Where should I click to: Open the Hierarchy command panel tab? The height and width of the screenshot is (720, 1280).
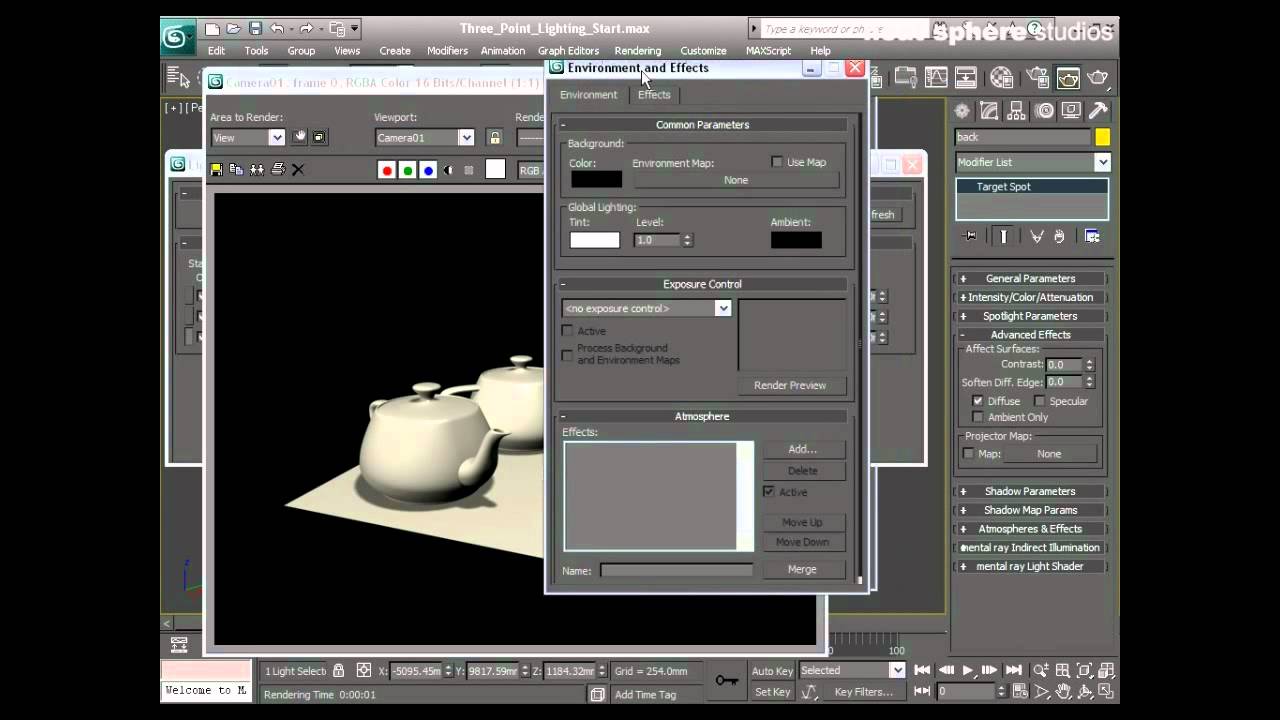coord(1016,111)
